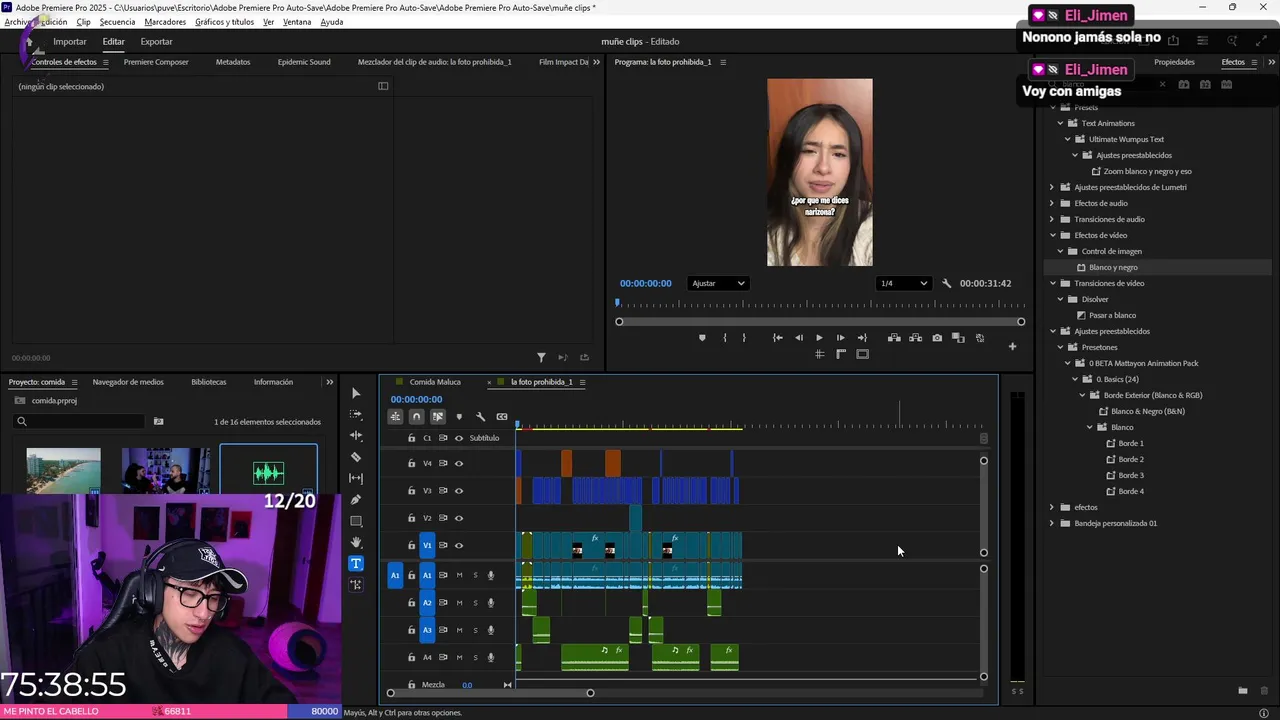This screenshot has height=720, width=1280.
Task: Select the Razor tool in the timeline toolbar
Action: pyautogui.click(x=356, y=457)
